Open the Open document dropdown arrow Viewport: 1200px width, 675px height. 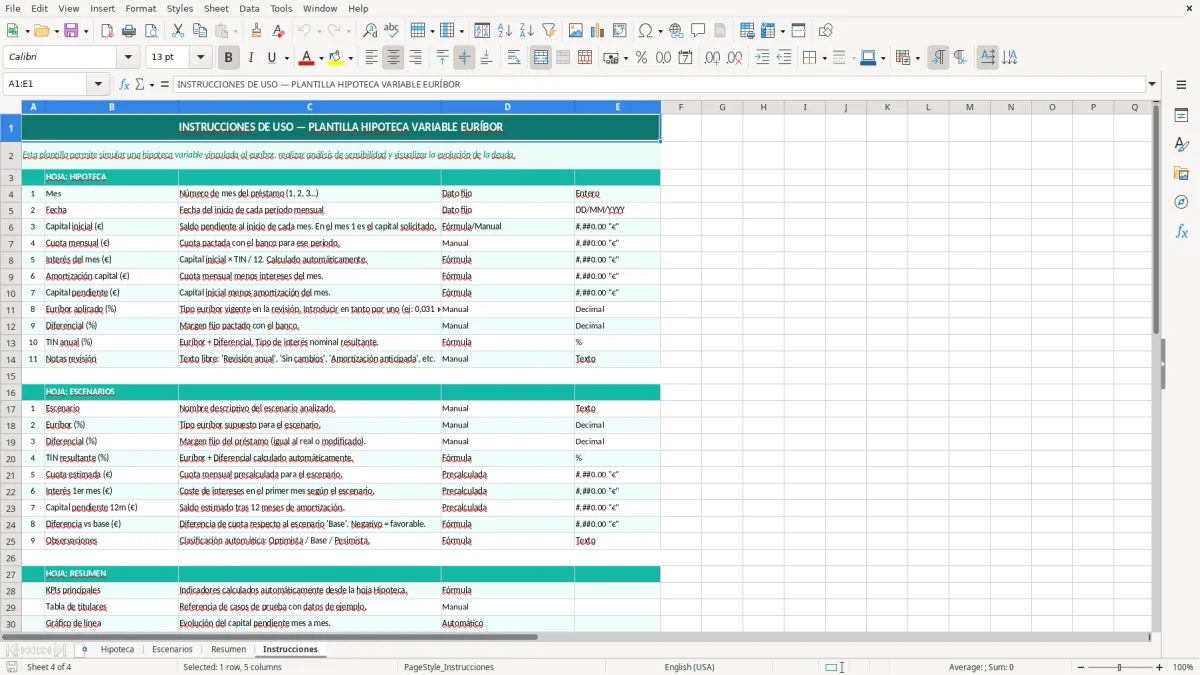click(55, 31)
